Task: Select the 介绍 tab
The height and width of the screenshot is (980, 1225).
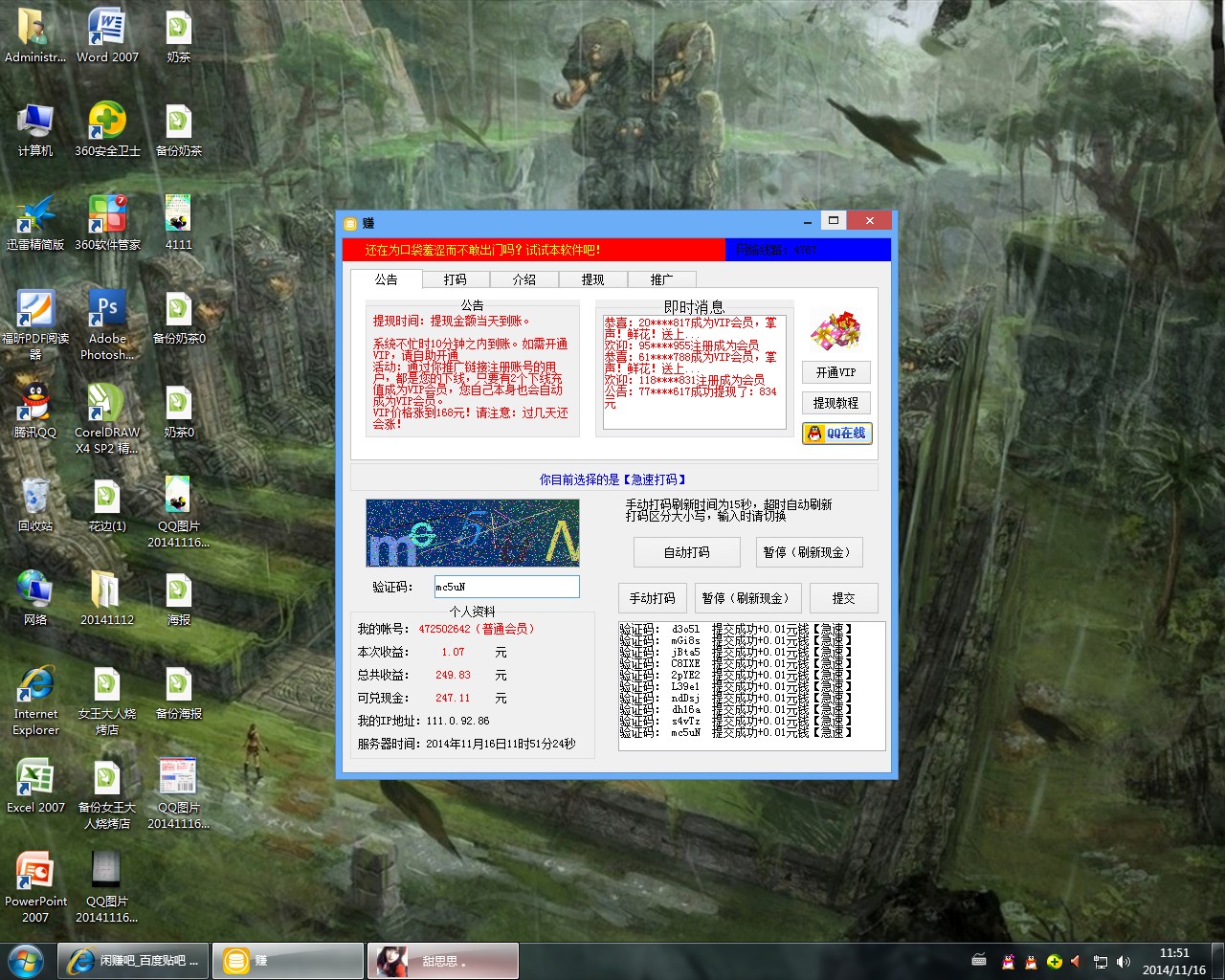Action: click(524, 279)
